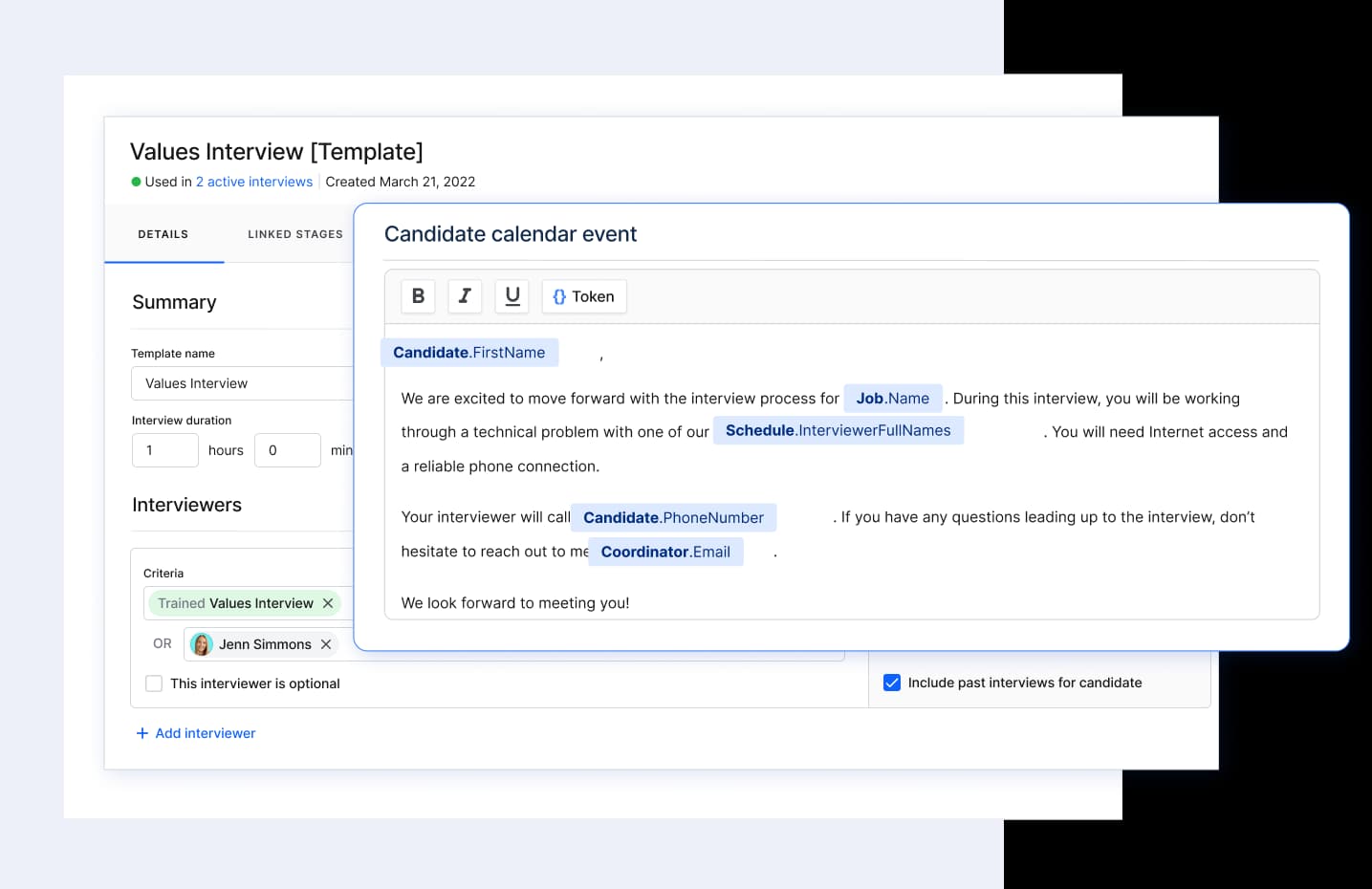
Task: Remove the Trained Values Interview criteria chip
Action: (x=328, y=603)
